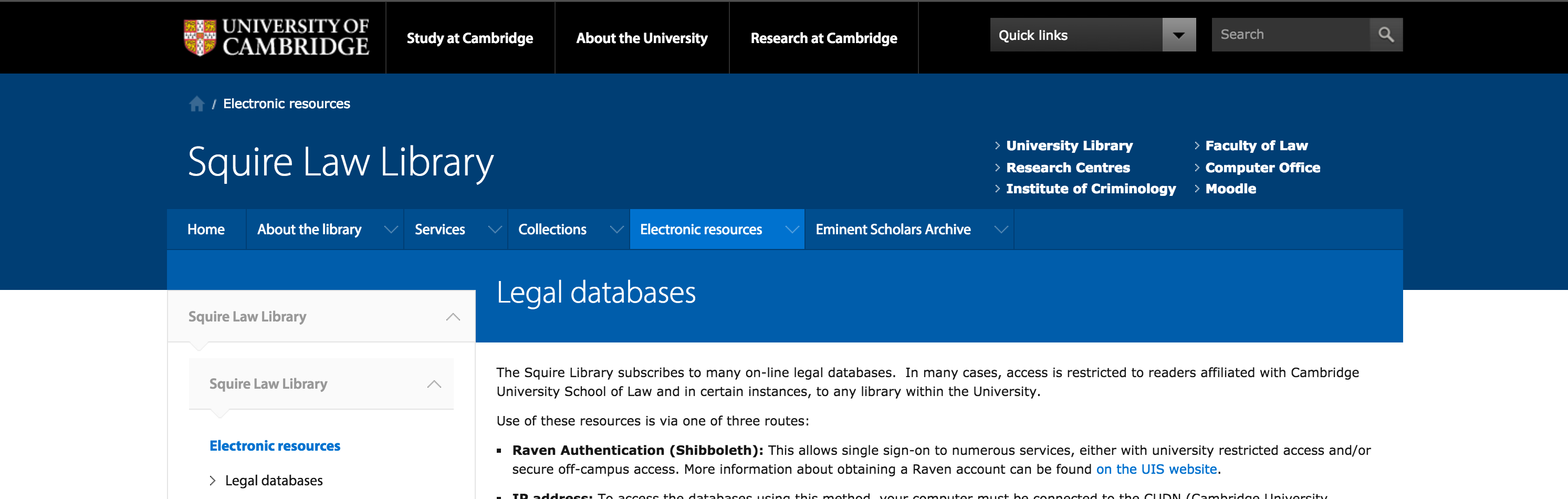The image size is (1568, 499).
Task: Click the Legal databases heading
Action: 596,293
